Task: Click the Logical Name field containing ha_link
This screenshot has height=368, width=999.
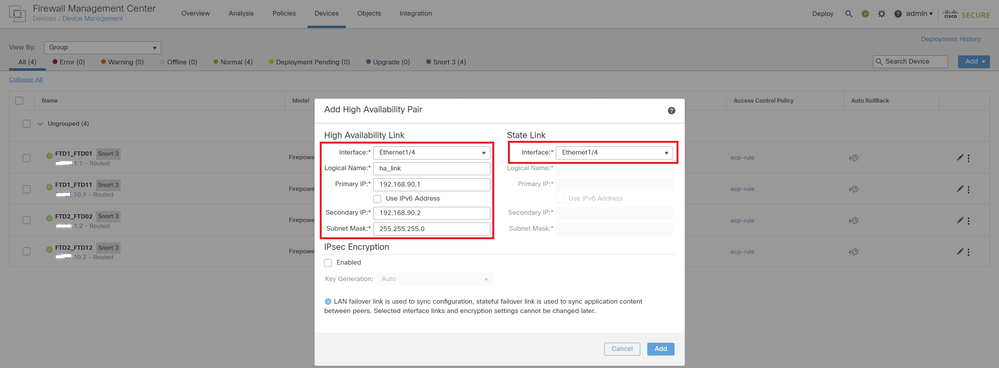Action: (431, 169)
